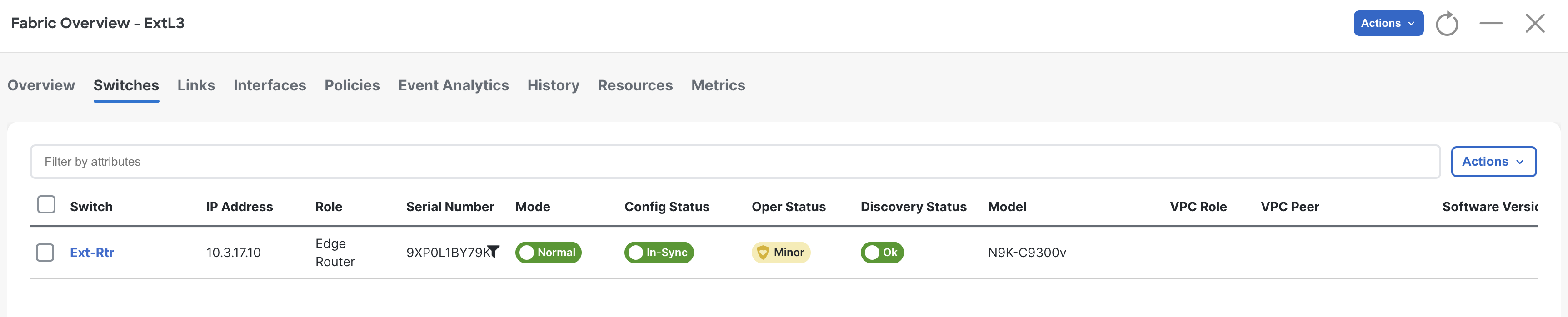The height and width of the screenshot is (317, 1568).
Task: Click the Fabric Overview - ExtL3 title
Action: click(x=97, y=23)
